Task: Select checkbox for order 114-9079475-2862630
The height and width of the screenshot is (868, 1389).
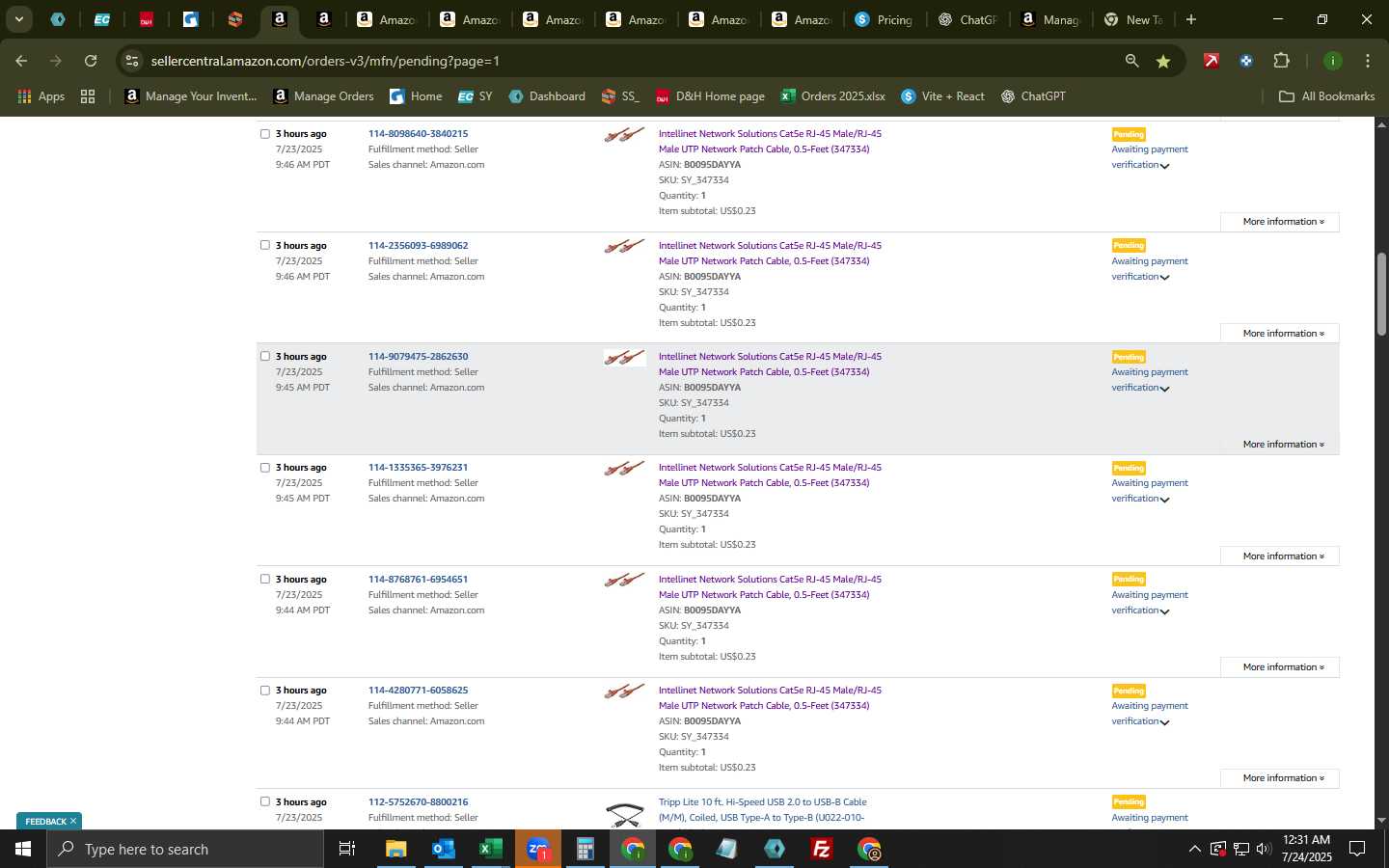Action: (x=265, y=356)
